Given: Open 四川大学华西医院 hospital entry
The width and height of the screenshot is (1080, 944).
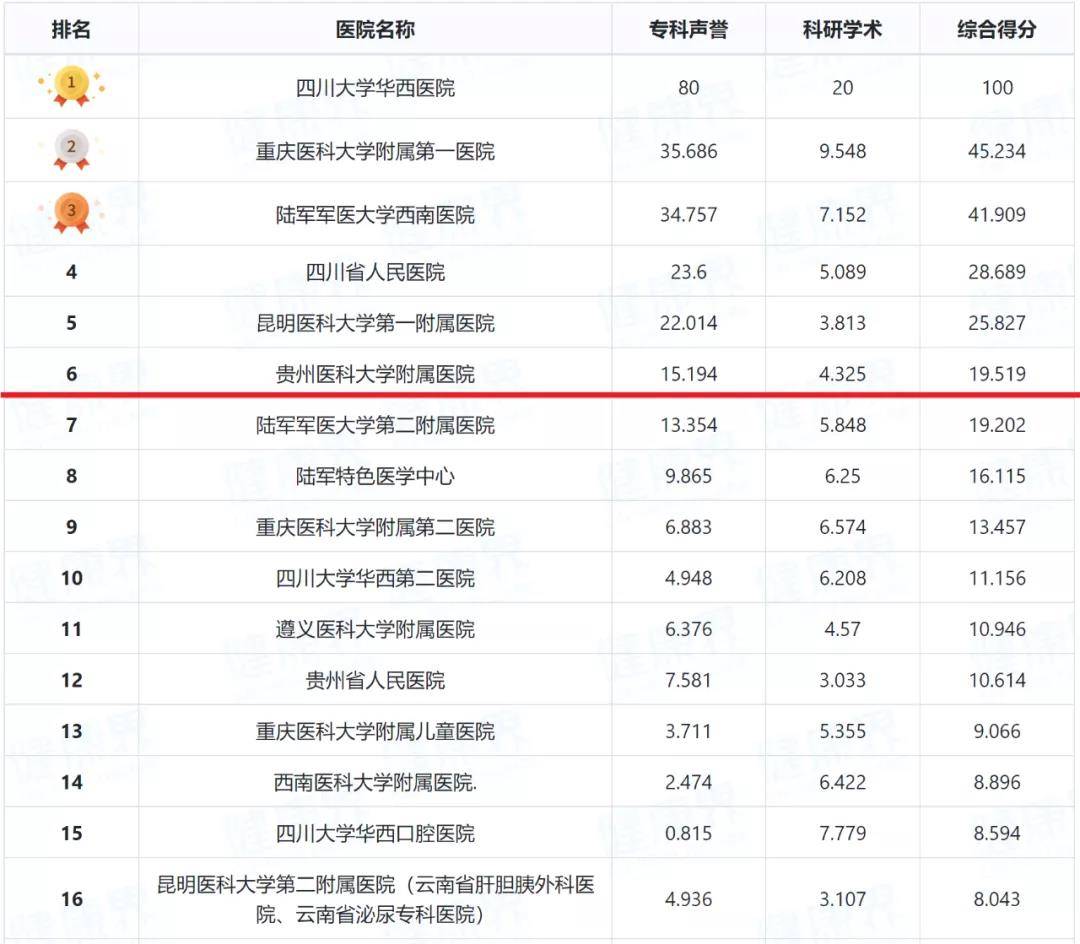Looking at the screenshot, I should (375, 88).
